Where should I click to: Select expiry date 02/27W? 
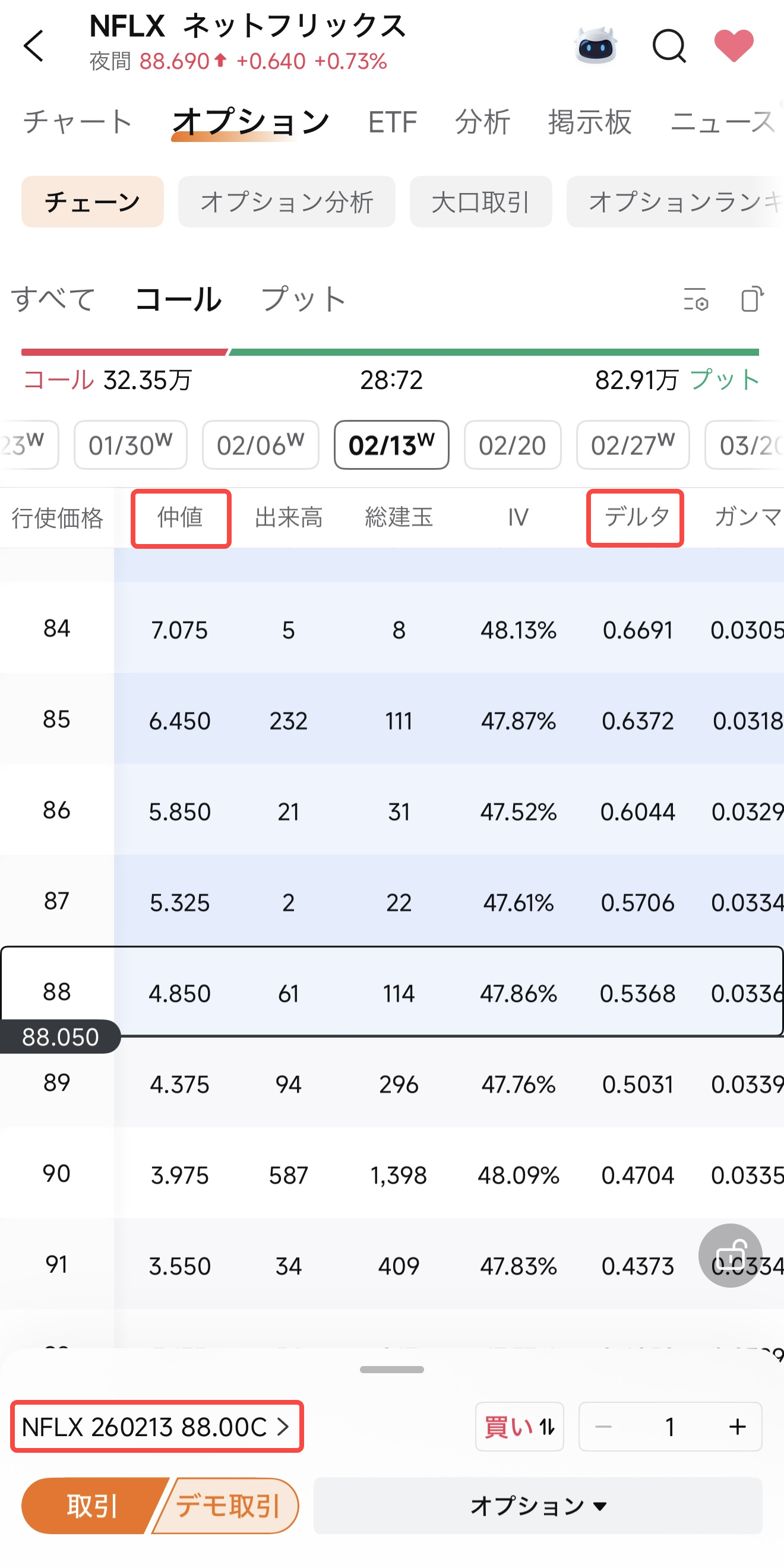633,445
